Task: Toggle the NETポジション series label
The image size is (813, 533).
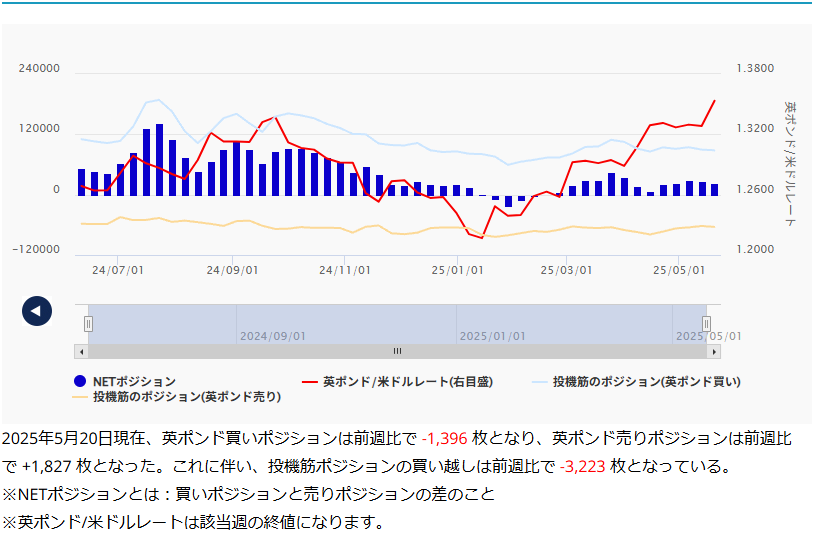Action: [x=134, y=382]
